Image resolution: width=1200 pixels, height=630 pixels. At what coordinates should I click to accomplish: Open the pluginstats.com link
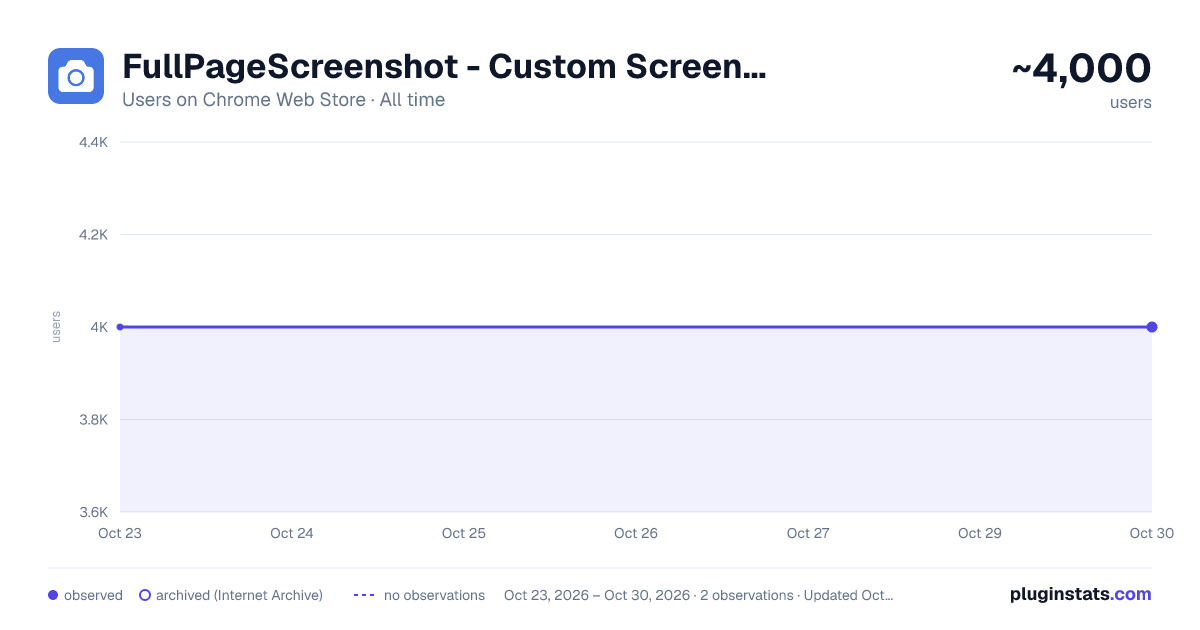[x=1081, y=594]
